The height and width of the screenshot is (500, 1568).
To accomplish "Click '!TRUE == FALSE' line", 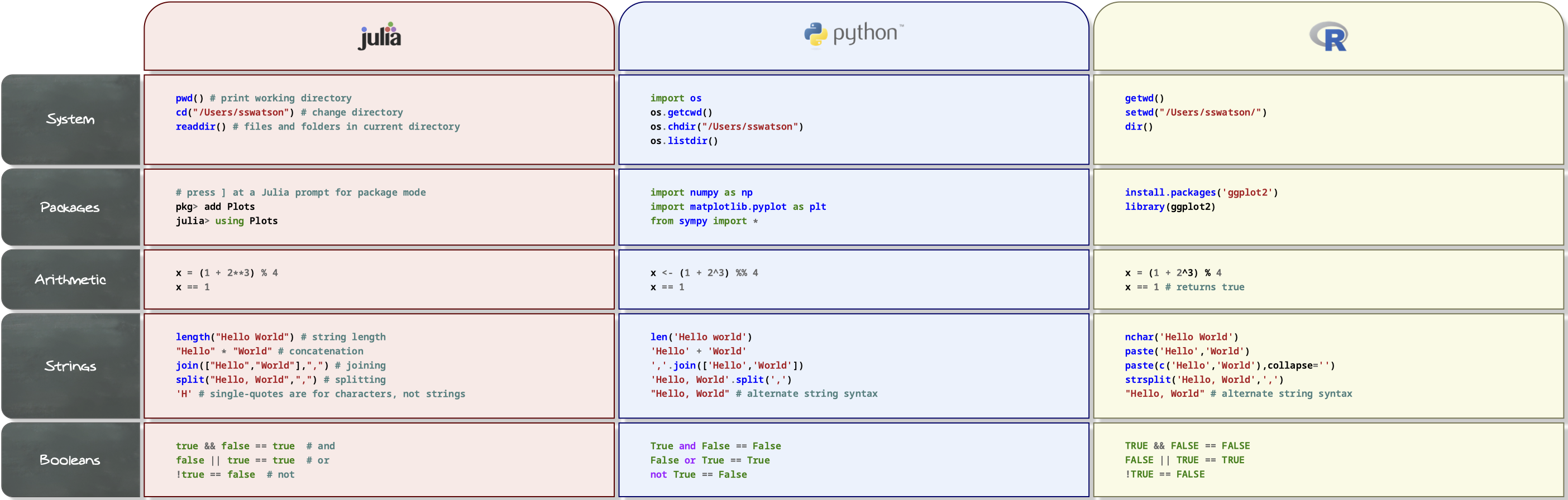I will pos(1164,474).
